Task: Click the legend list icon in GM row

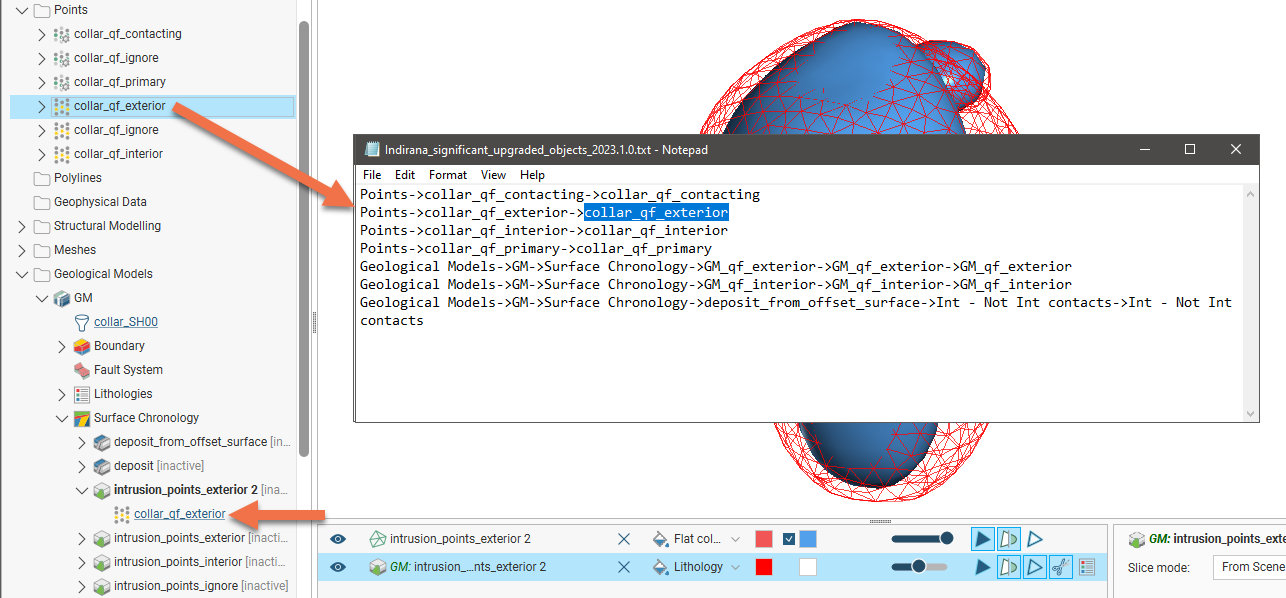Action: [1088, 567]
